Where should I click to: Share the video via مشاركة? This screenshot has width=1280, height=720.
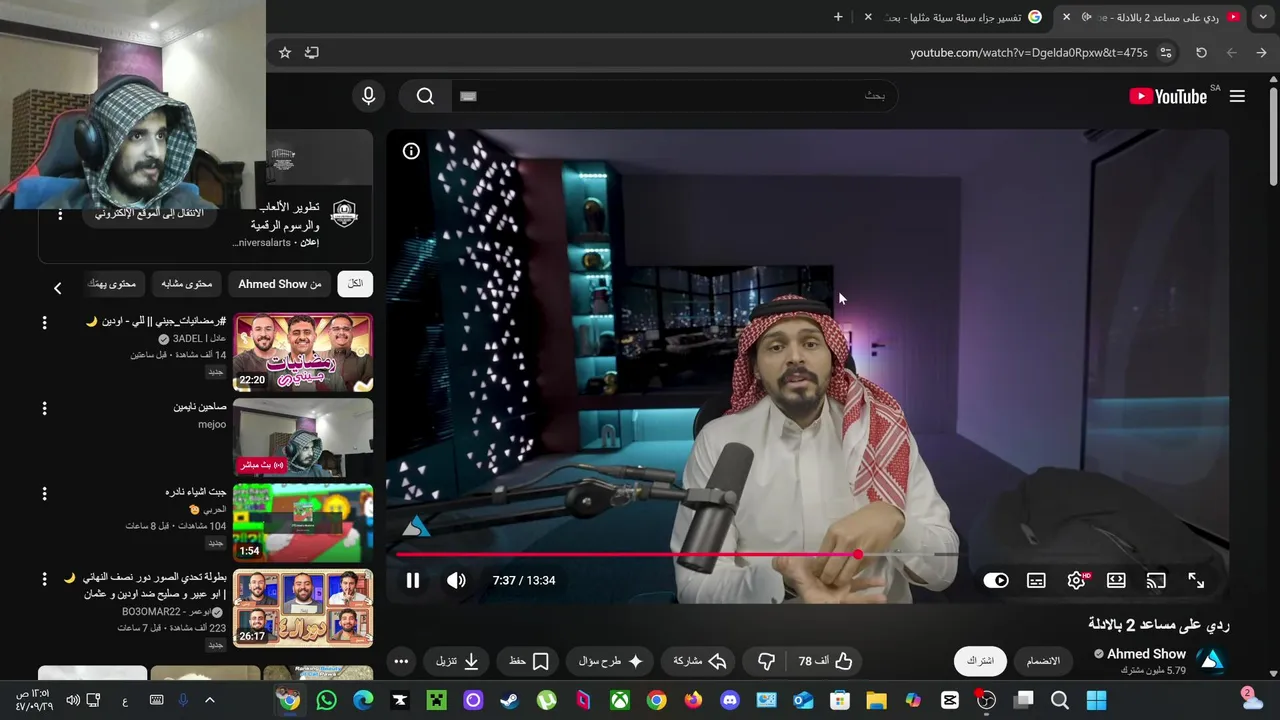[x=700, y=661]
